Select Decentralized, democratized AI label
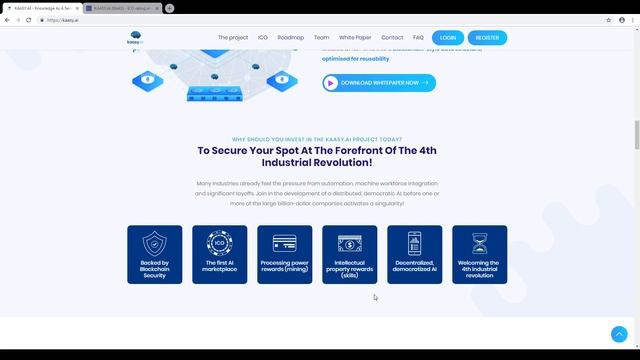The width and height of the screenshot is (640, 360). (414, 266)
